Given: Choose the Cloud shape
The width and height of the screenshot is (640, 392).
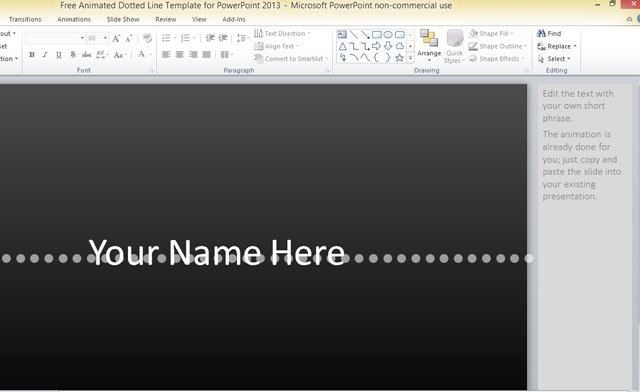Looking at the screenshot, I should (x=400, y=46).
